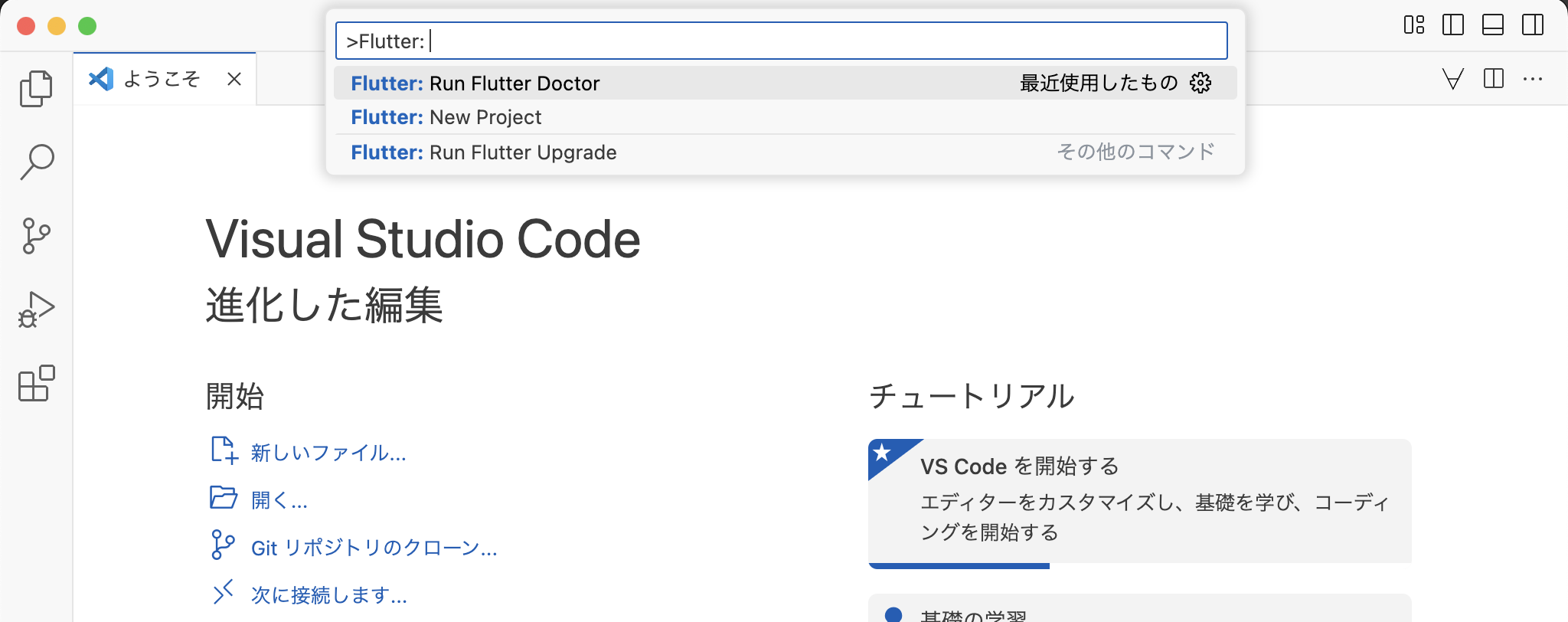Split the editor to the right

pyautogui.click(x=1493, y=79)
